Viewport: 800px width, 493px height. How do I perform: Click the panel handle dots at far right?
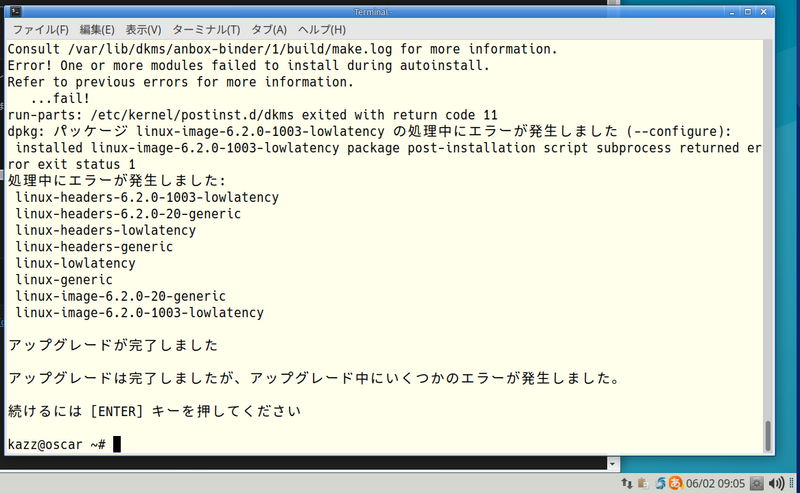792,483
